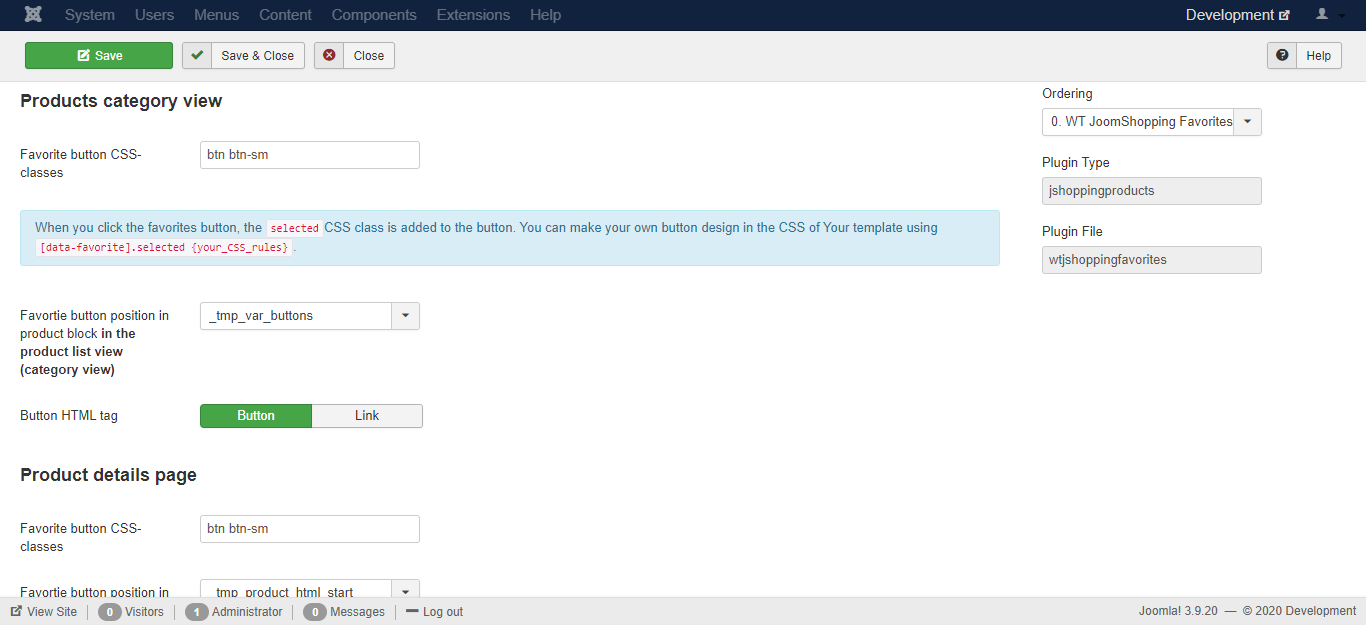This screenshot has height=625, width=1366.
Task: Click the View Site external link icon
Action: pos(16,611)
